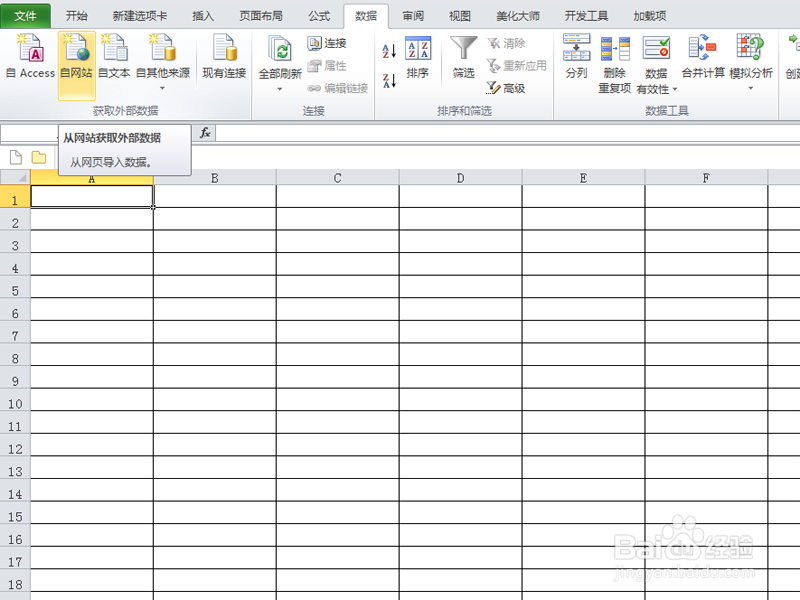Switch to the 开发工具 developer tab
The height and width of the screenshot is (600, 800).
click(x=586, y=16)
